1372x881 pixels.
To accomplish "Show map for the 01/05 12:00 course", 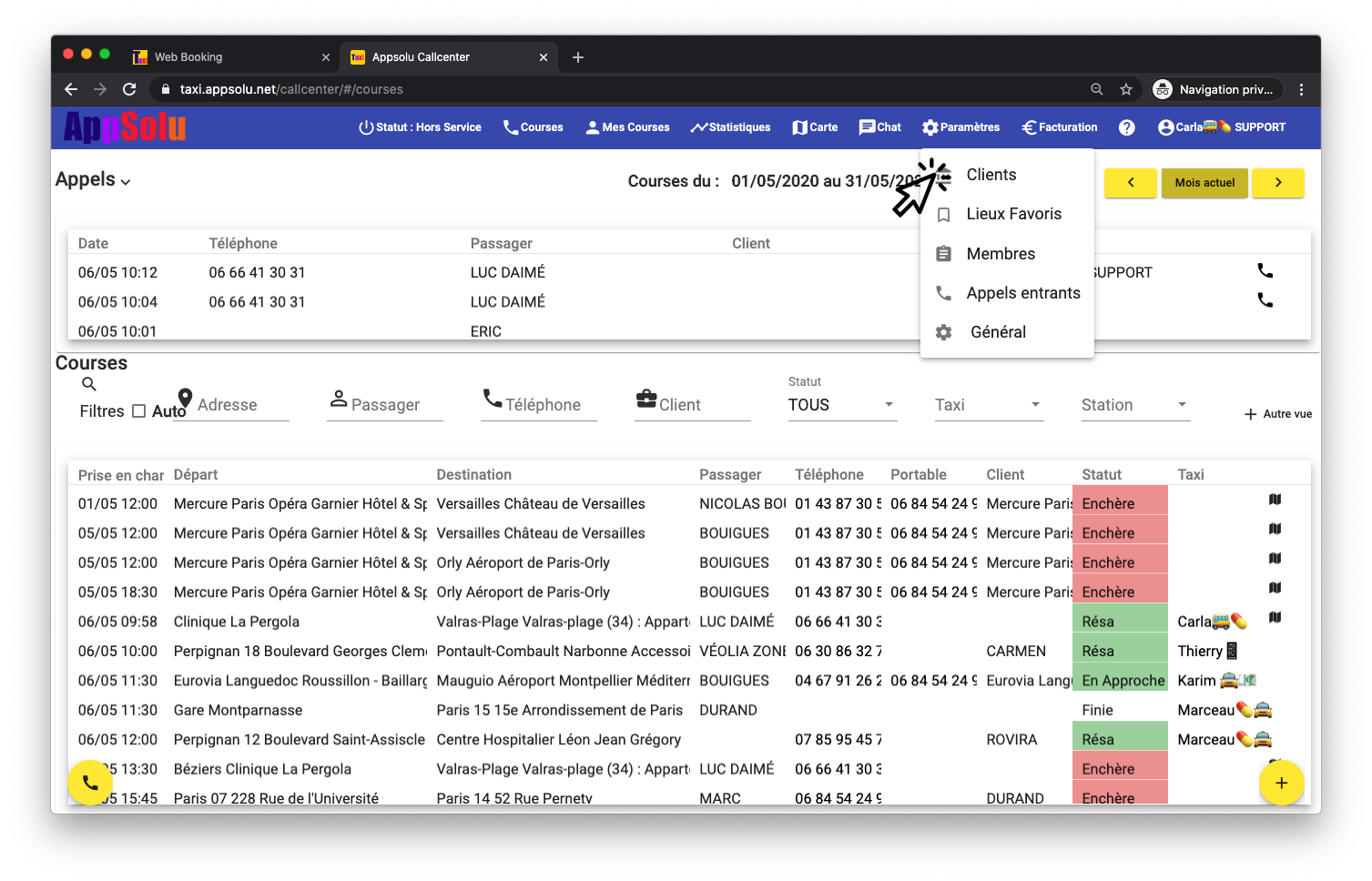I will point(1275,500).
